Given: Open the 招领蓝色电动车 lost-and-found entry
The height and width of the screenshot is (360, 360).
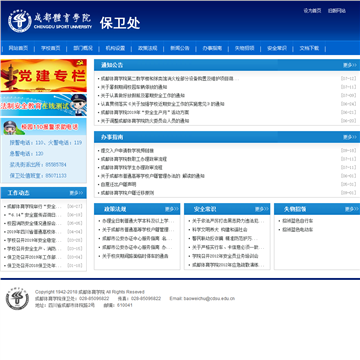Looking at the screenshot, I should [x=298, y=229].
